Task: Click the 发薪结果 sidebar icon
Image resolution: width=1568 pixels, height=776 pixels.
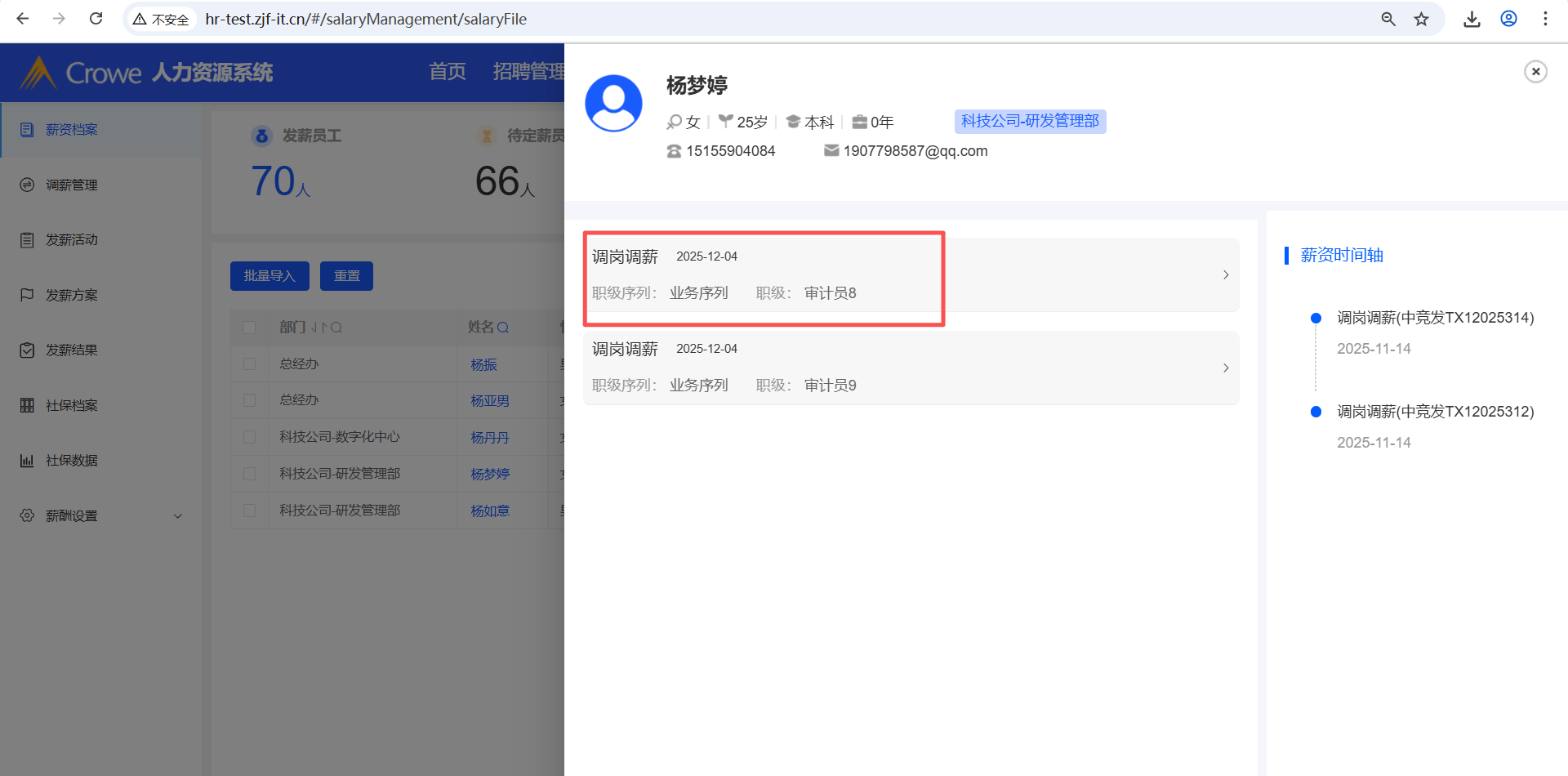Action: click(27, 350)
